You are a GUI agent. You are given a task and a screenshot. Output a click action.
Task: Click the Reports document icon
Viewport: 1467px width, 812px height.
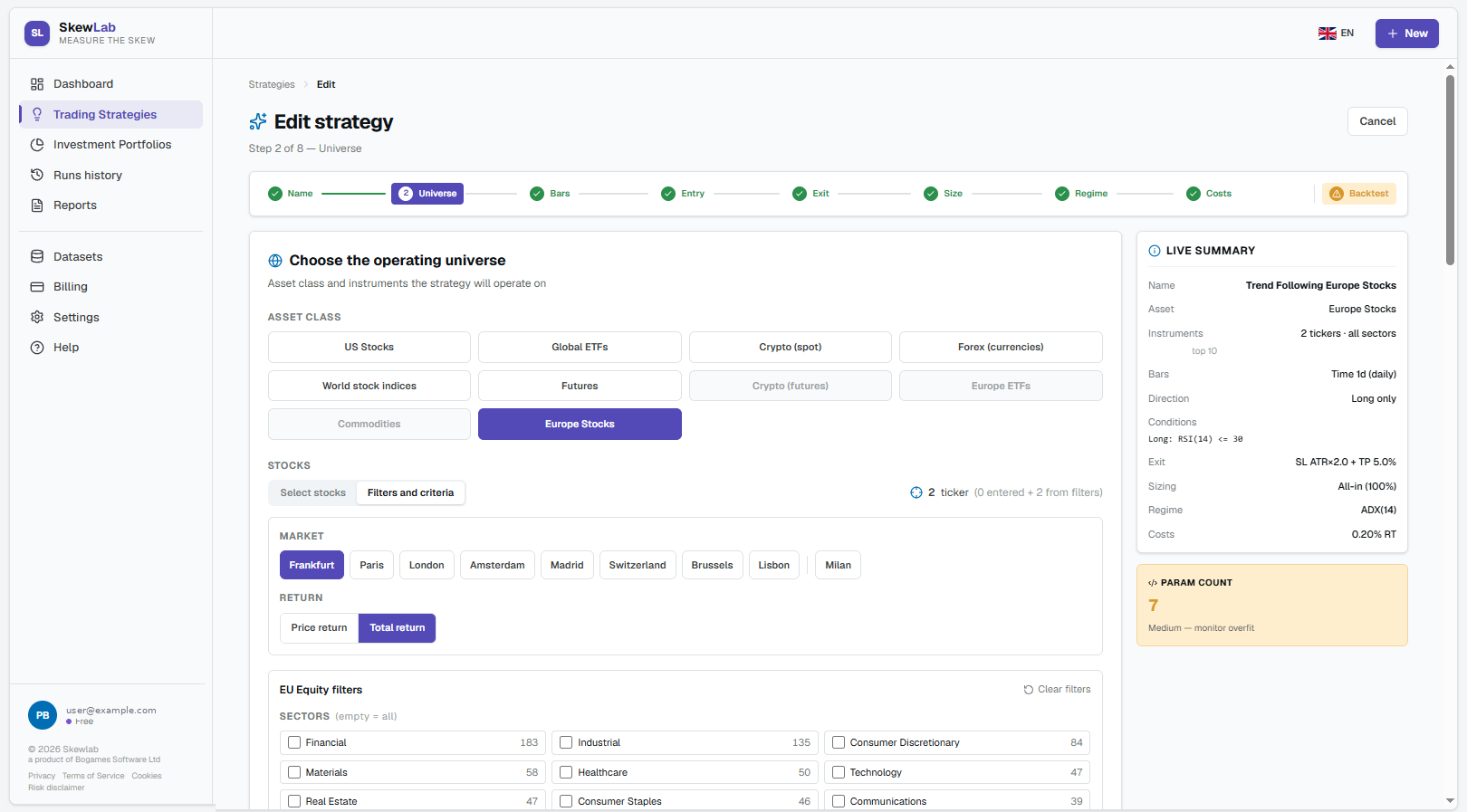point(37,205)
